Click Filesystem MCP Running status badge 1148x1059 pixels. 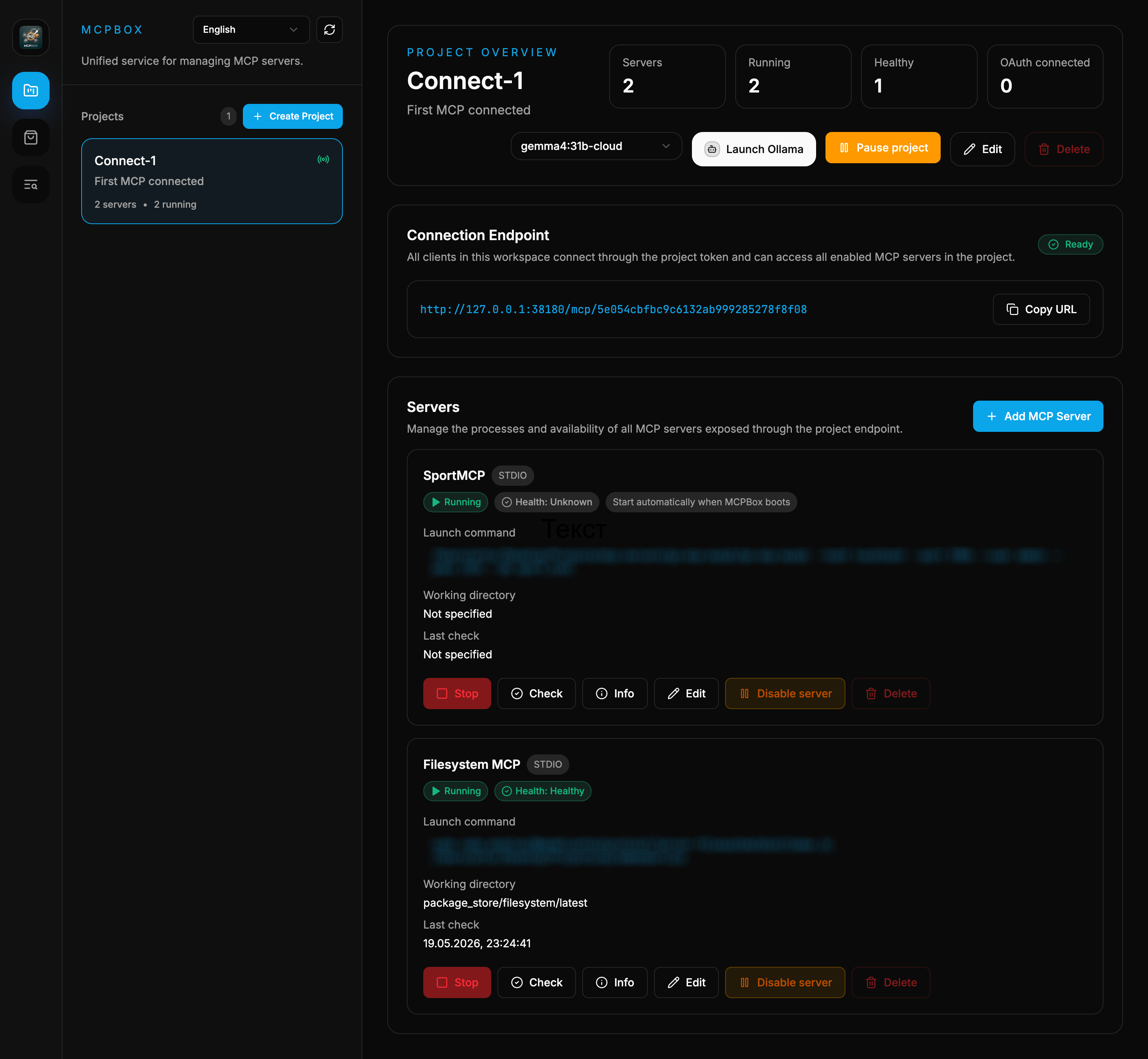point(456,791)
